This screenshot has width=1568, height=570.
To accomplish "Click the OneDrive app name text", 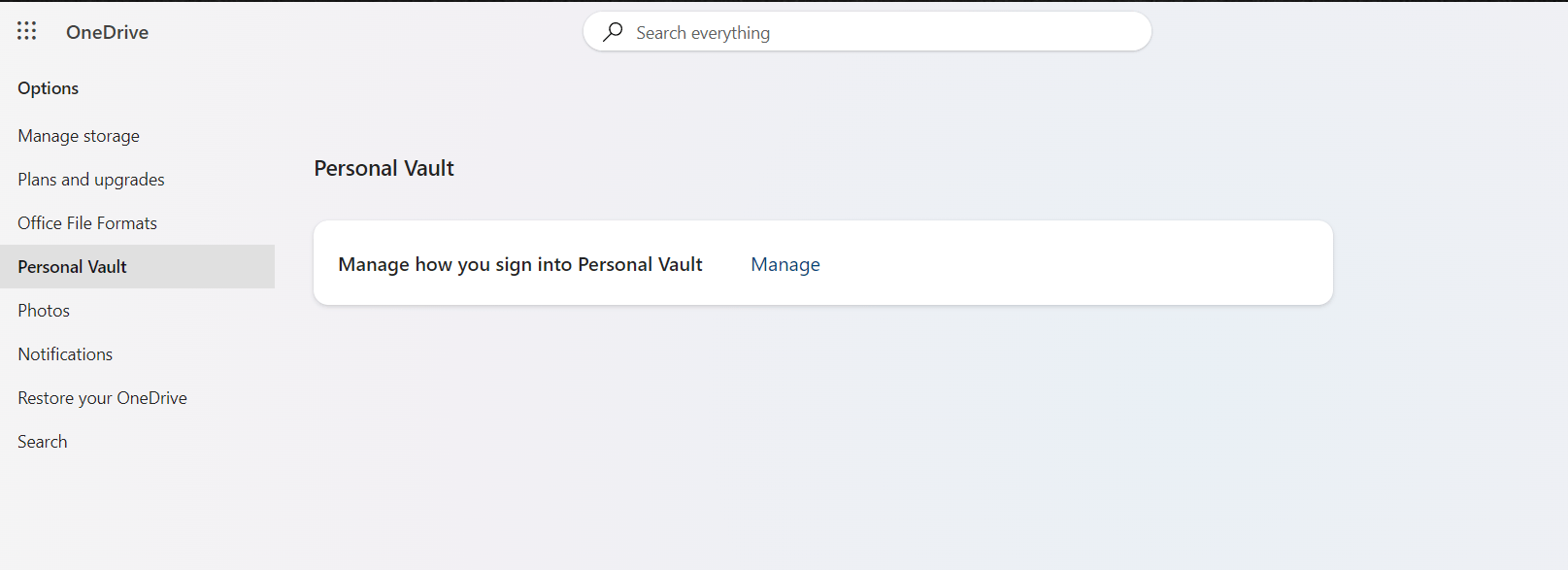I will tap(107, 31).
